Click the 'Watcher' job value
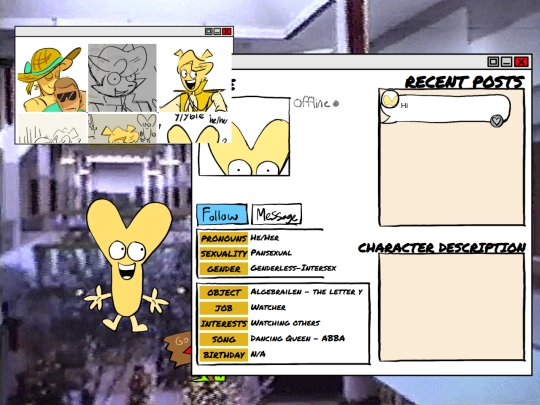Image resolution: width=540 pixels, height=405 pixels. coord(268,307)
